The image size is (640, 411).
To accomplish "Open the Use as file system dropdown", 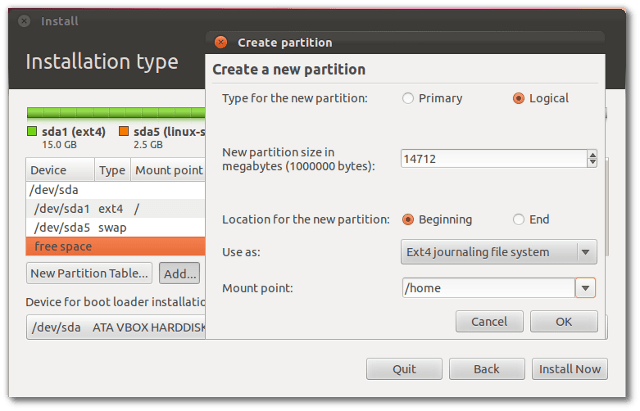I will tap(499, 252).
